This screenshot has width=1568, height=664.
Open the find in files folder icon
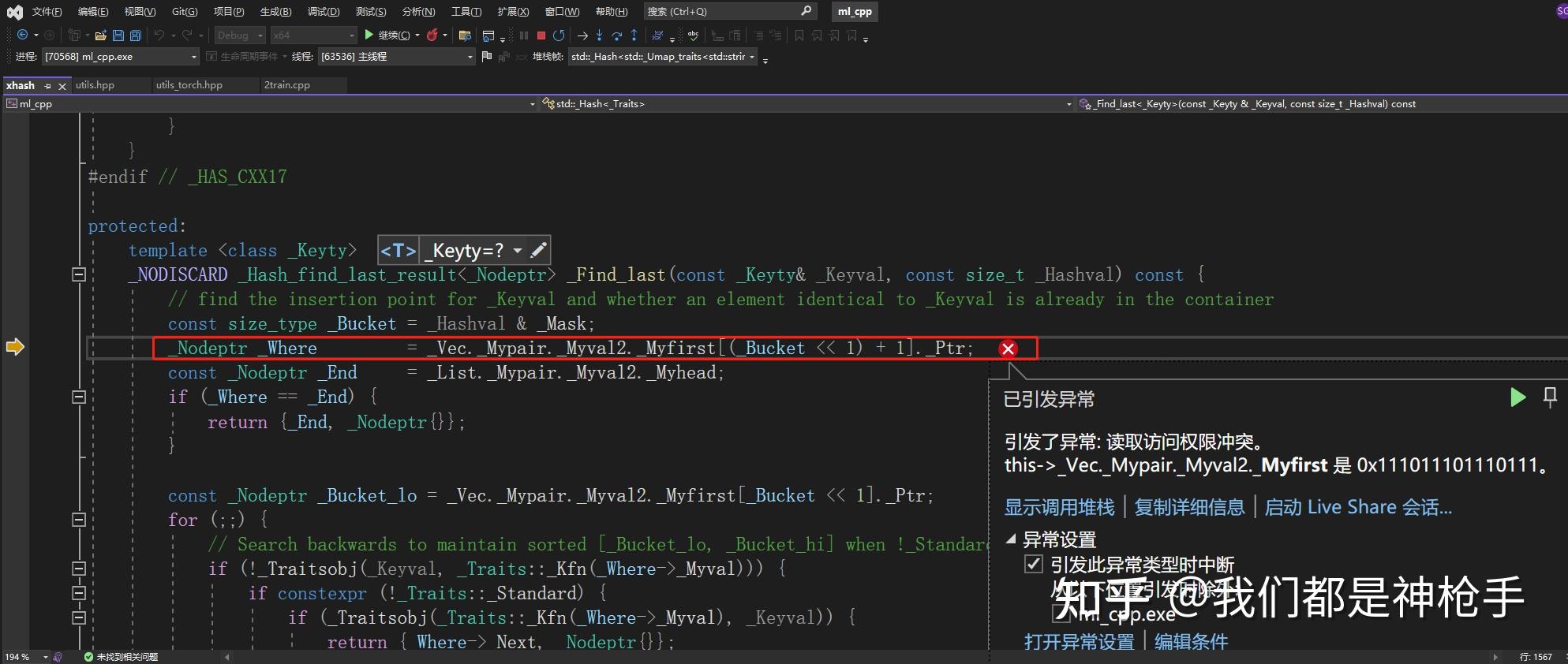point(465,35)
